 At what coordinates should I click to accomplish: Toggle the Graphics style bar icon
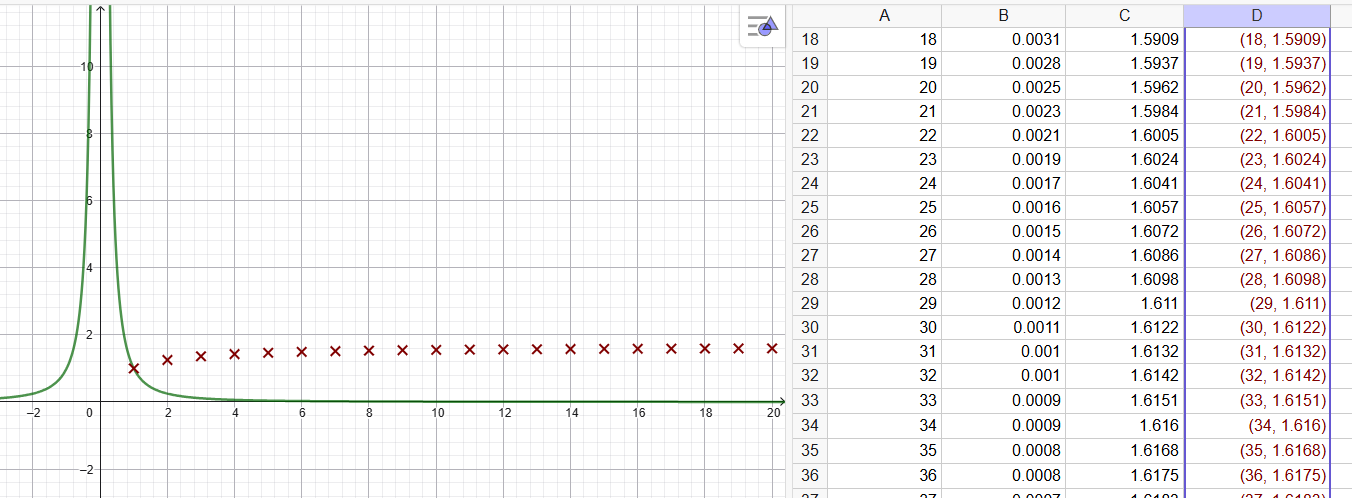pyautogui.click(x=761, y=26)
